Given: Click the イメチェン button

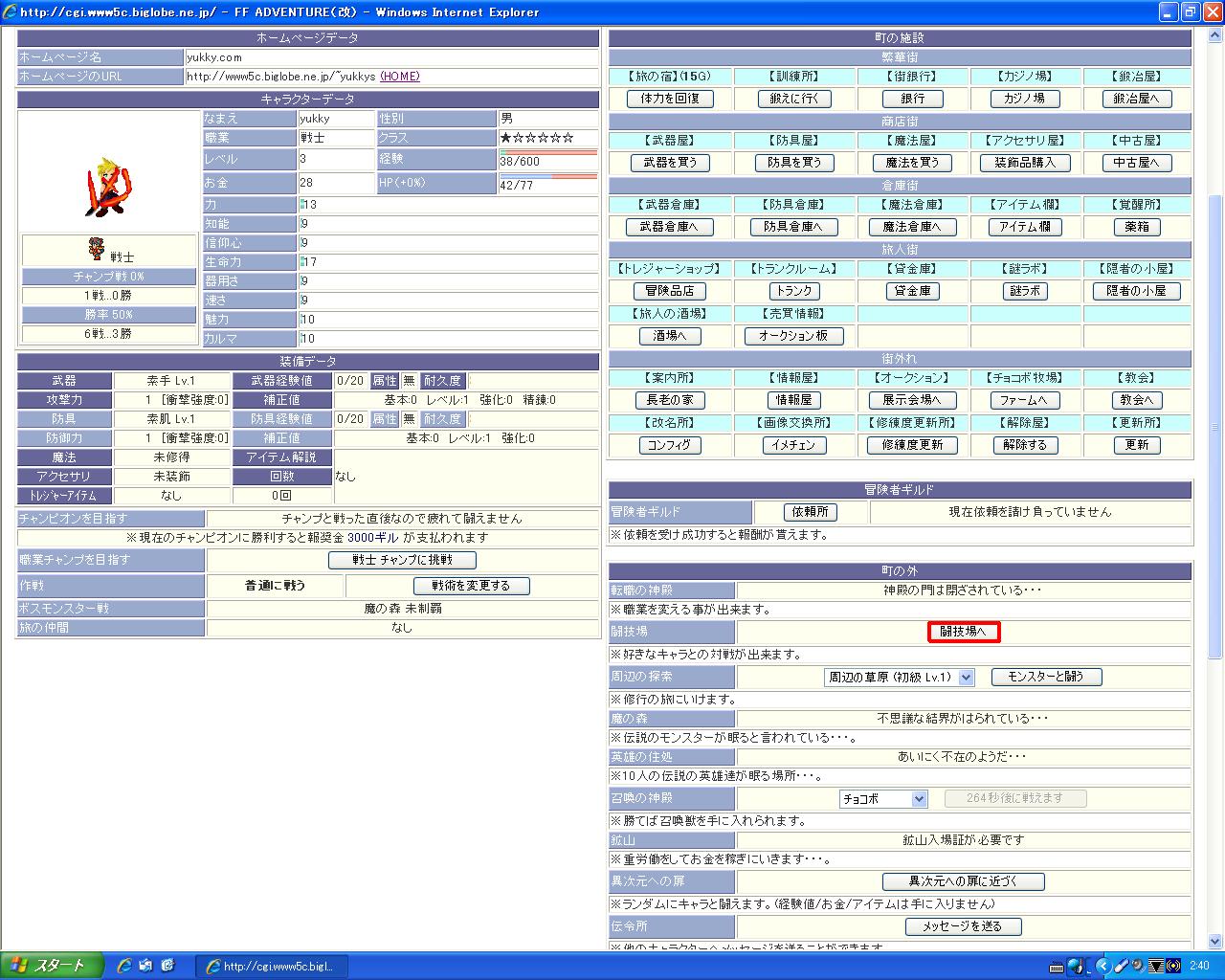Looking at the screenshot, I should coord(794,445).
